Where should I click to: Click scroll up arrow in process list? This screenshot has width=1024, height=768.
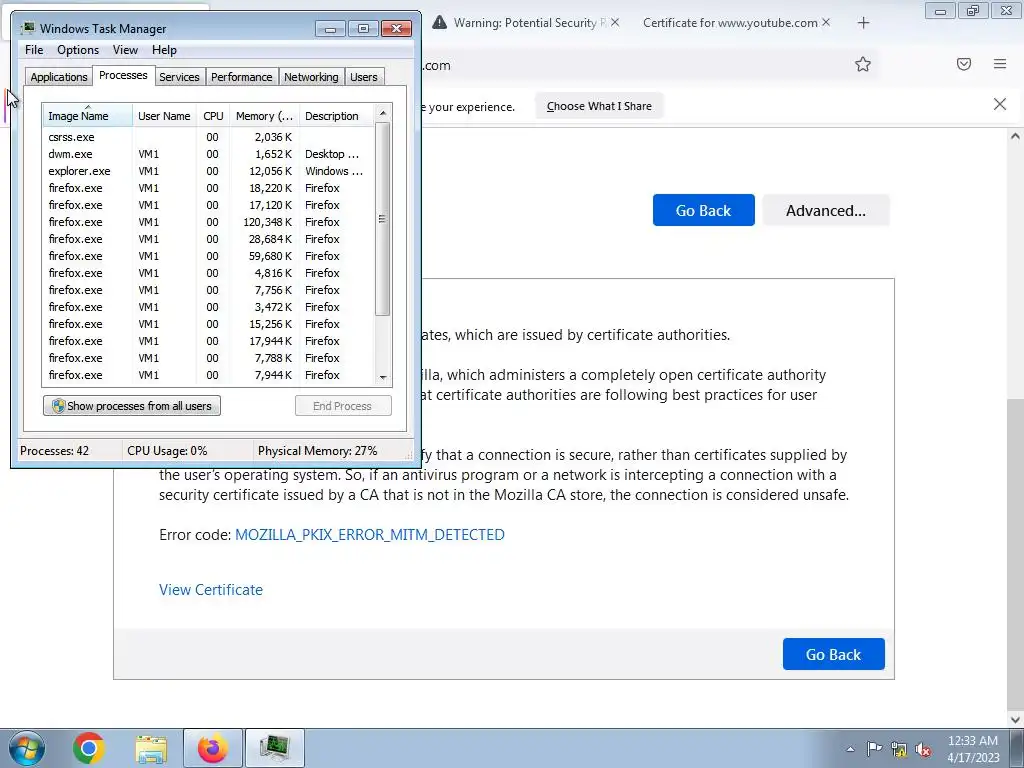coord(383,113)
